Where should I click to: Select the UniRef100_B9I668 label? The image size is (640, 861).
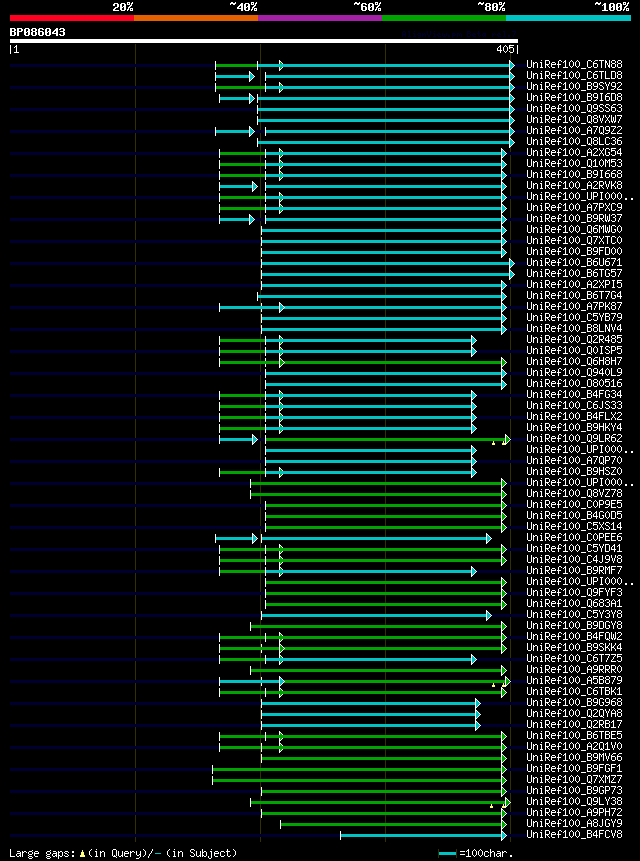coord(574,175)
